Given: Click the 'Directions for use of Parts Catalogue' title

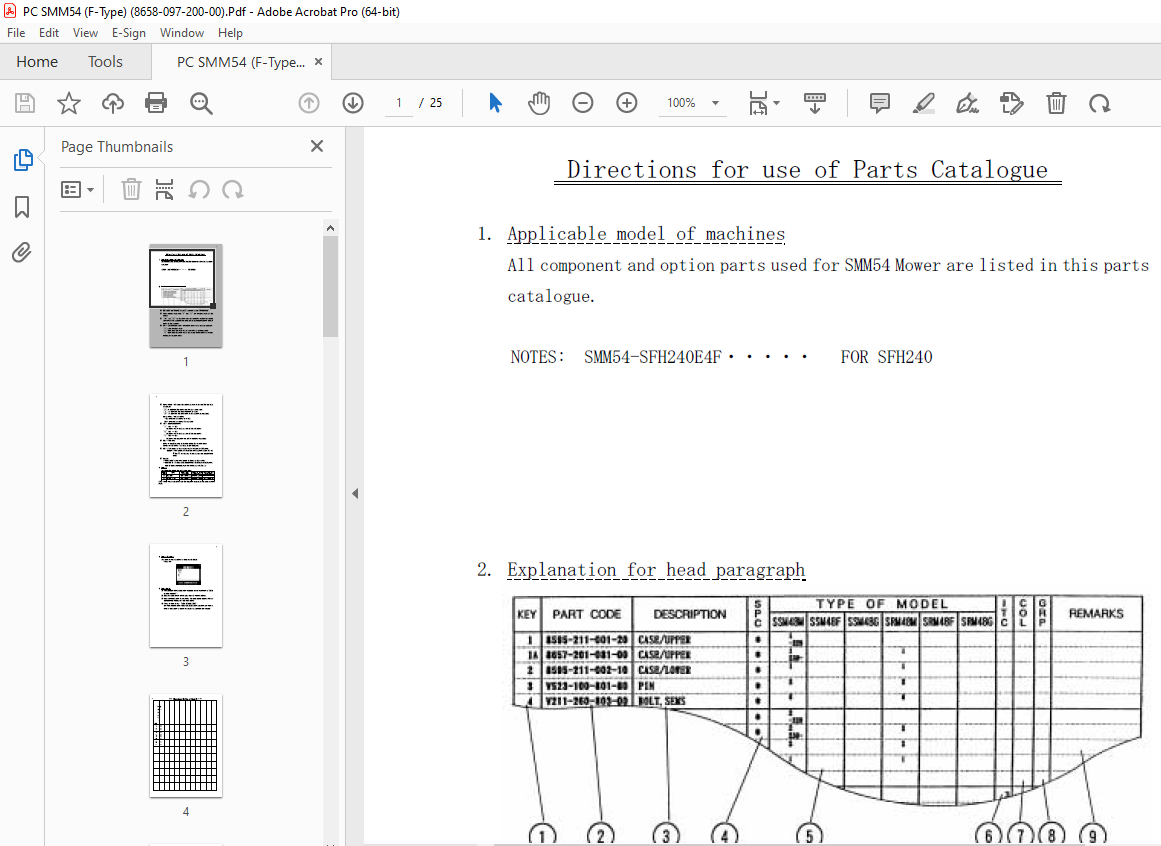Looking at the screenshot, I should click(808, 169).
